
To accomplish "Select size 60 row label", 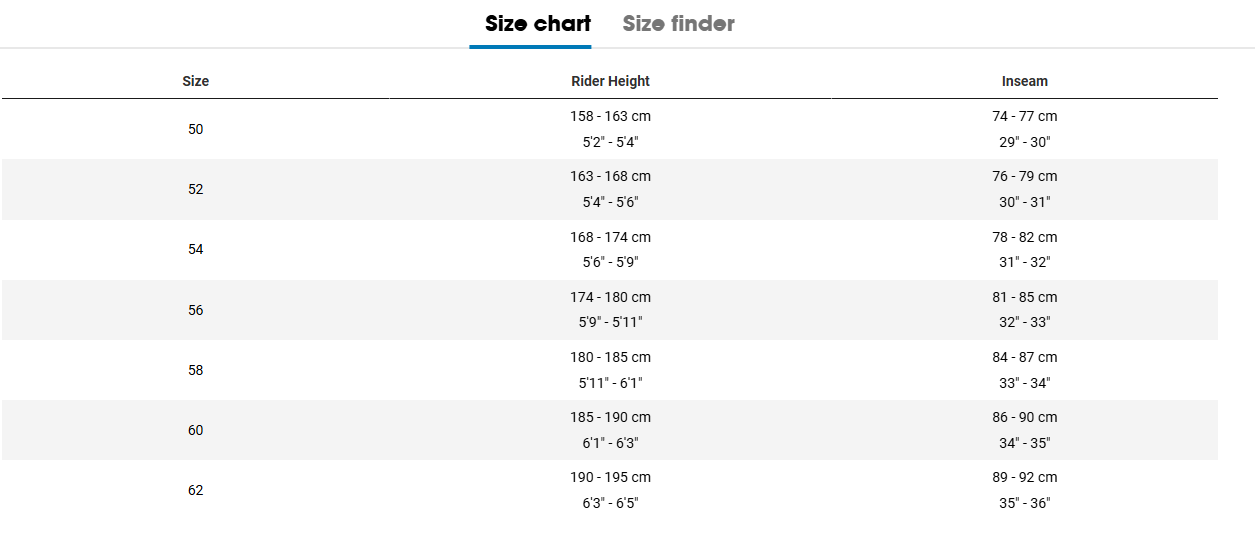I will 196,430.
